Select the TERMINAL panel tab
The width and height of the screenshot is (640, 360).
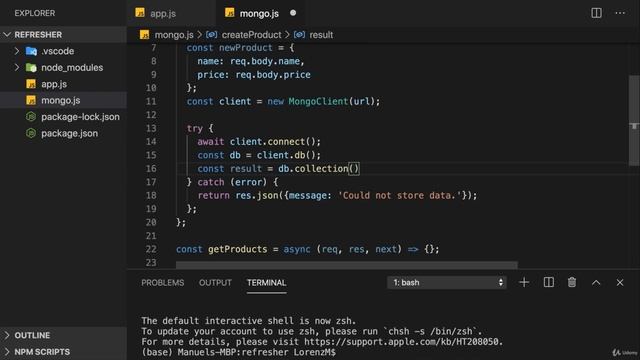tap(267, 282)
